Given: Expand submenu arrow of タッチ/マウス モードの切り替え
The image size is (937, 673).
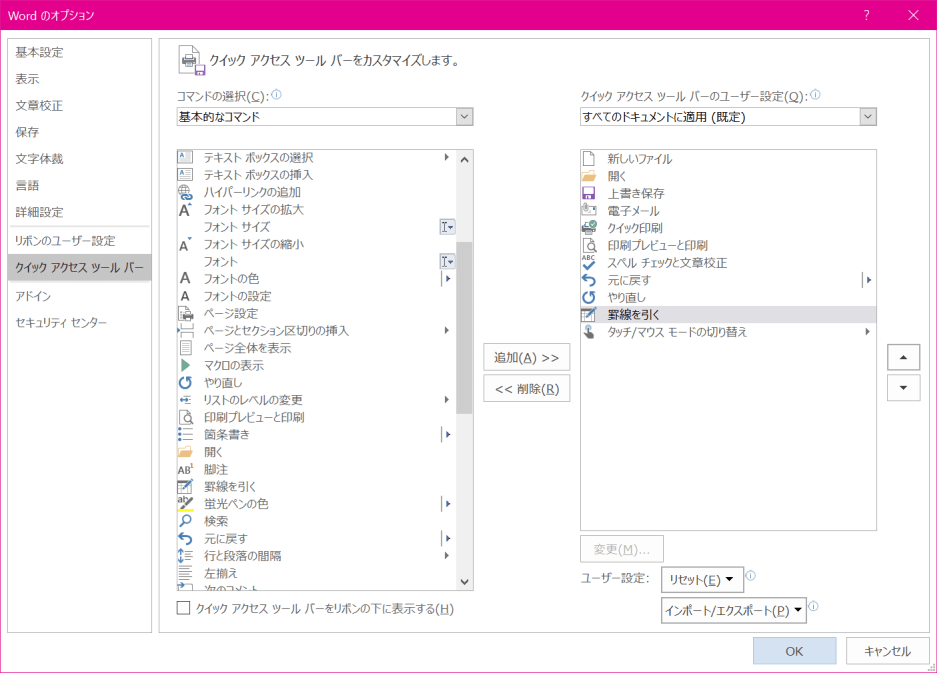Looking at the screenshot, I should click(867, 332).
